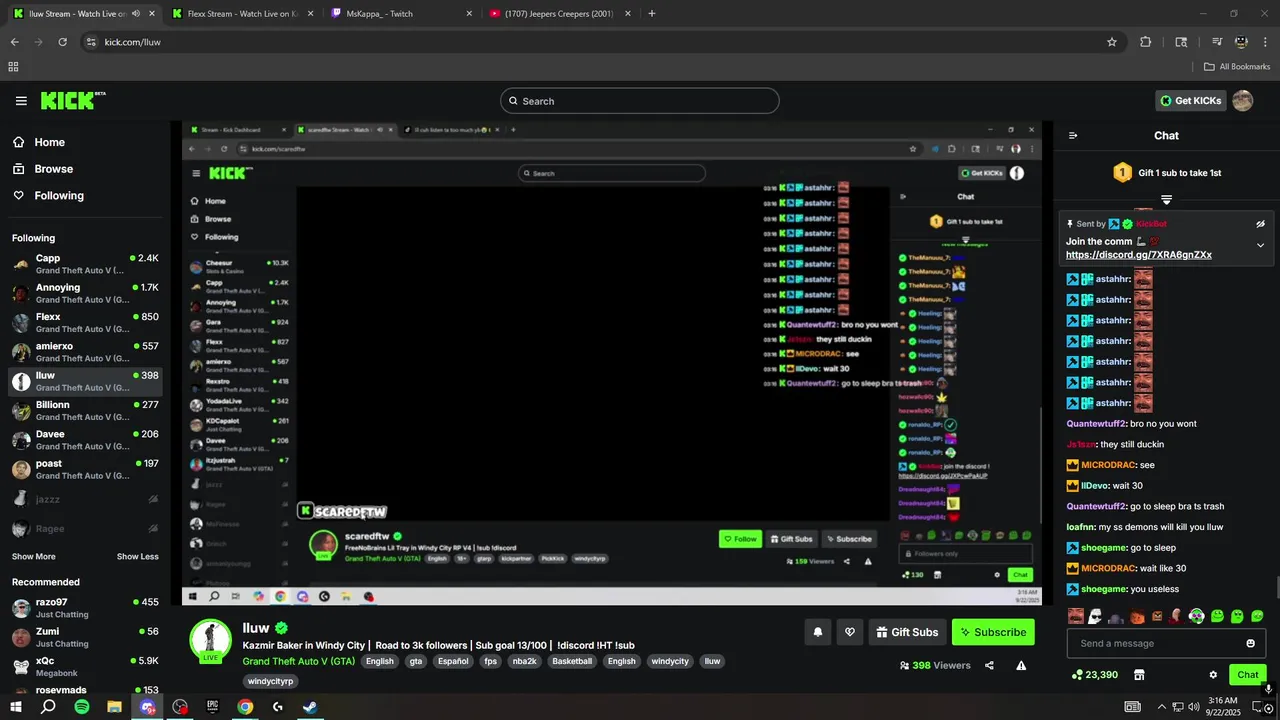Viewport: 1280px width, 720px height.
Task: Open Chrome media controls icon
Action: [1217, 42]
